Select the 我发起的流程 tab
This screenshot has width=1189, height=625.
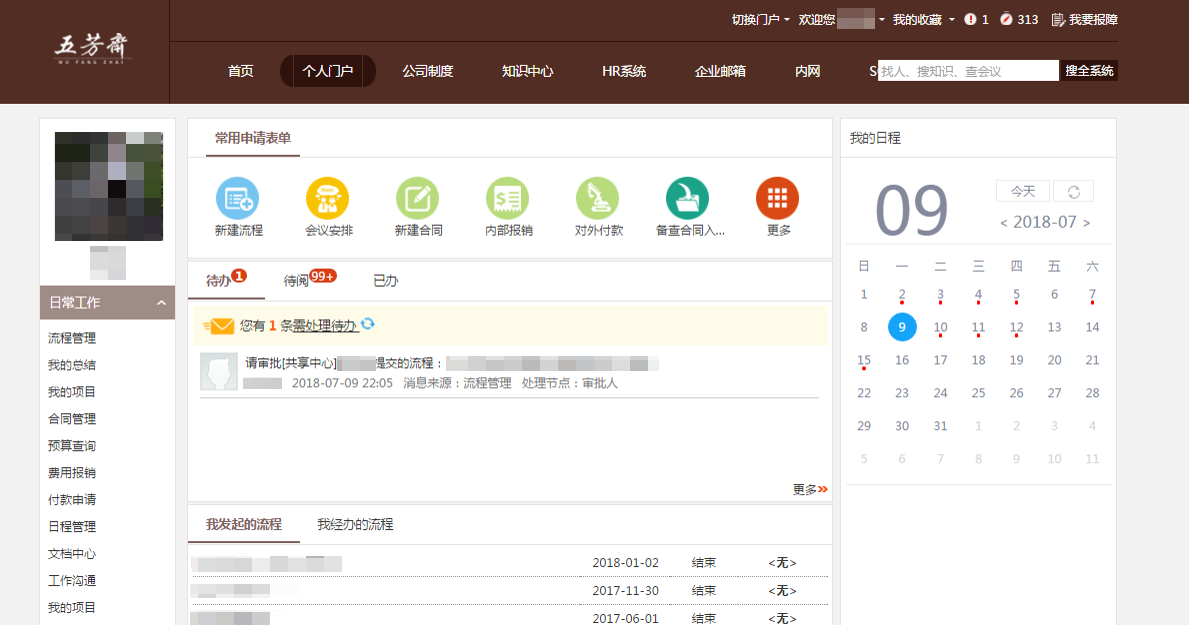243,524
